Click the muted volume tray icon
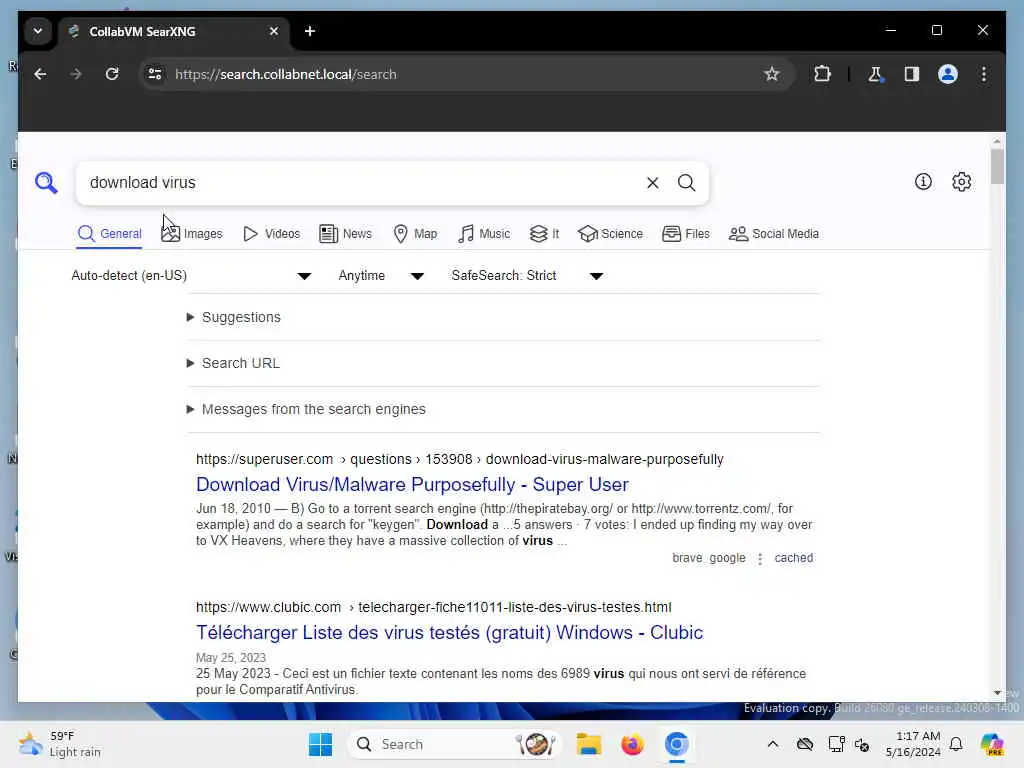 862,744
